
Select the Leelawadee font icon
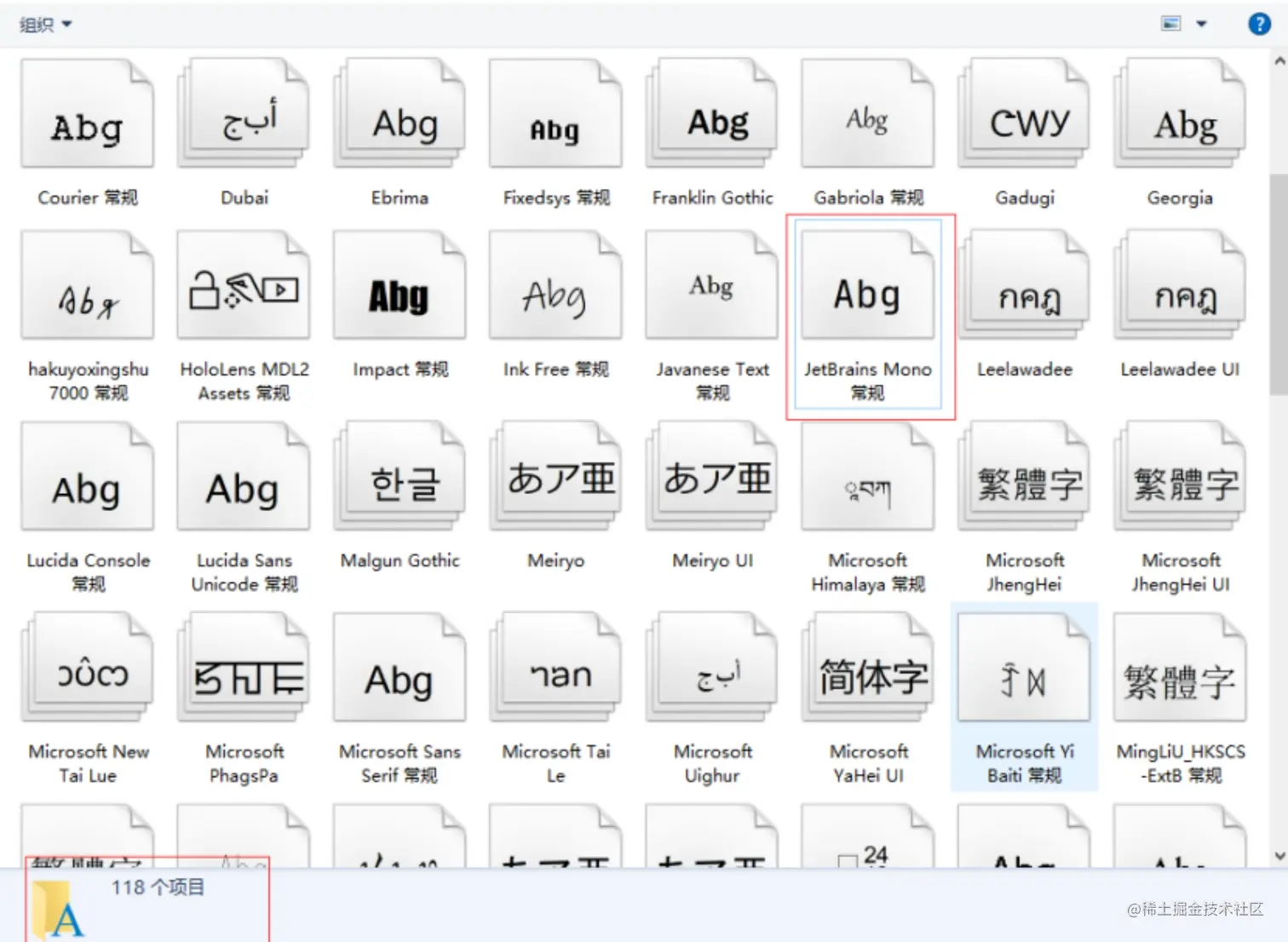[1024, 285]
